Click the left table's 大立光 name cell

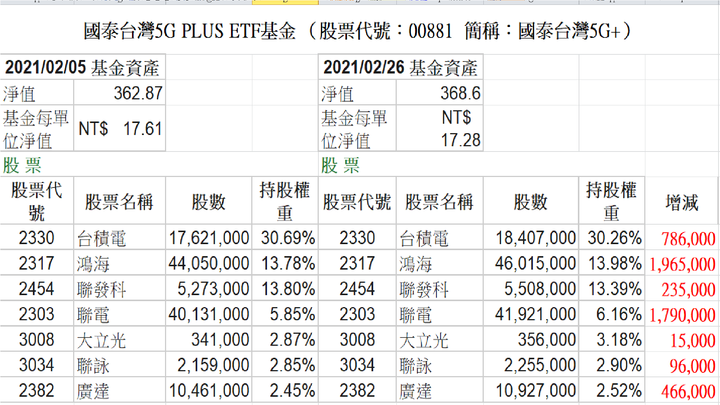pyautogui.click(x=119, y=340)
